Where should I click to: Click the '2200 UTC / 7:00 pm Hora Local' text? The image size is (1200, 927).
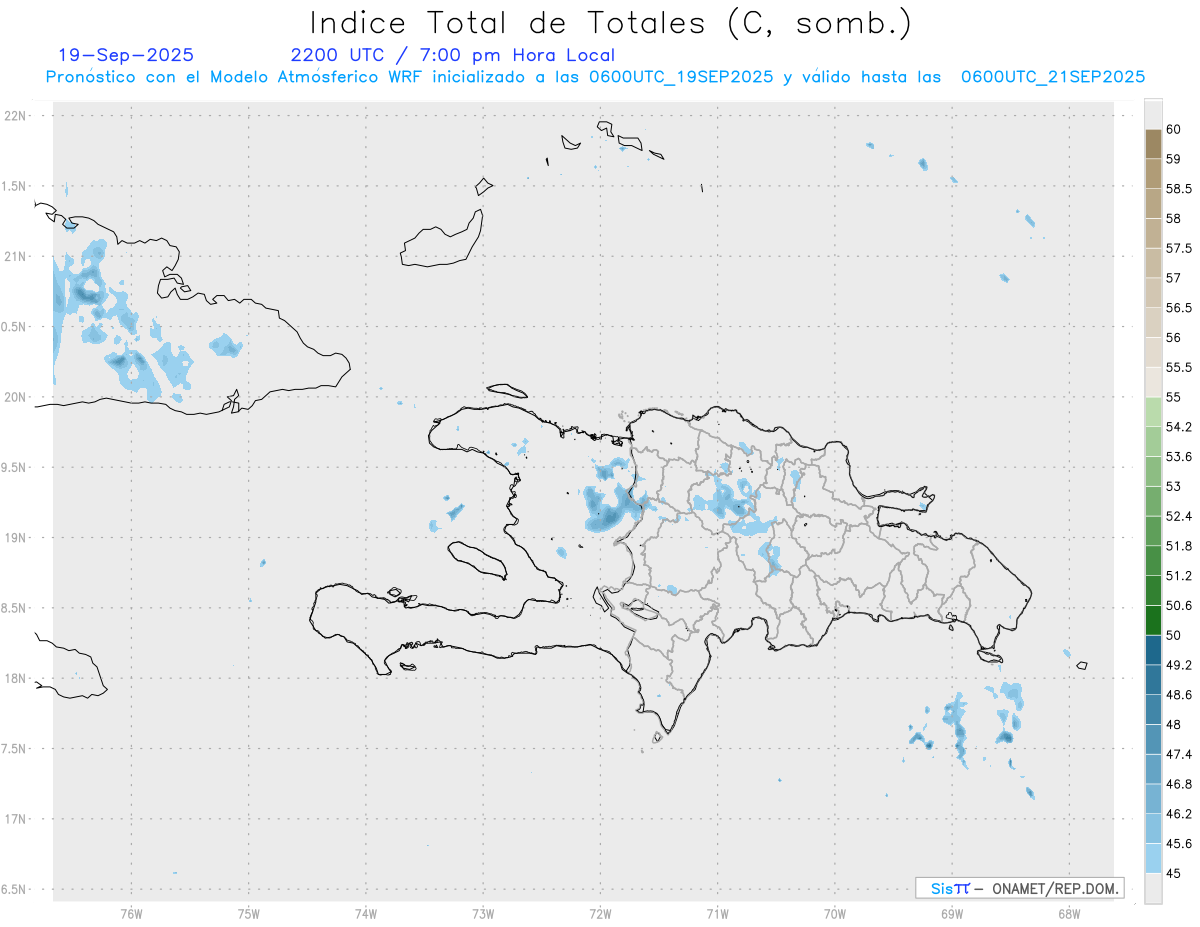point(453,56)
